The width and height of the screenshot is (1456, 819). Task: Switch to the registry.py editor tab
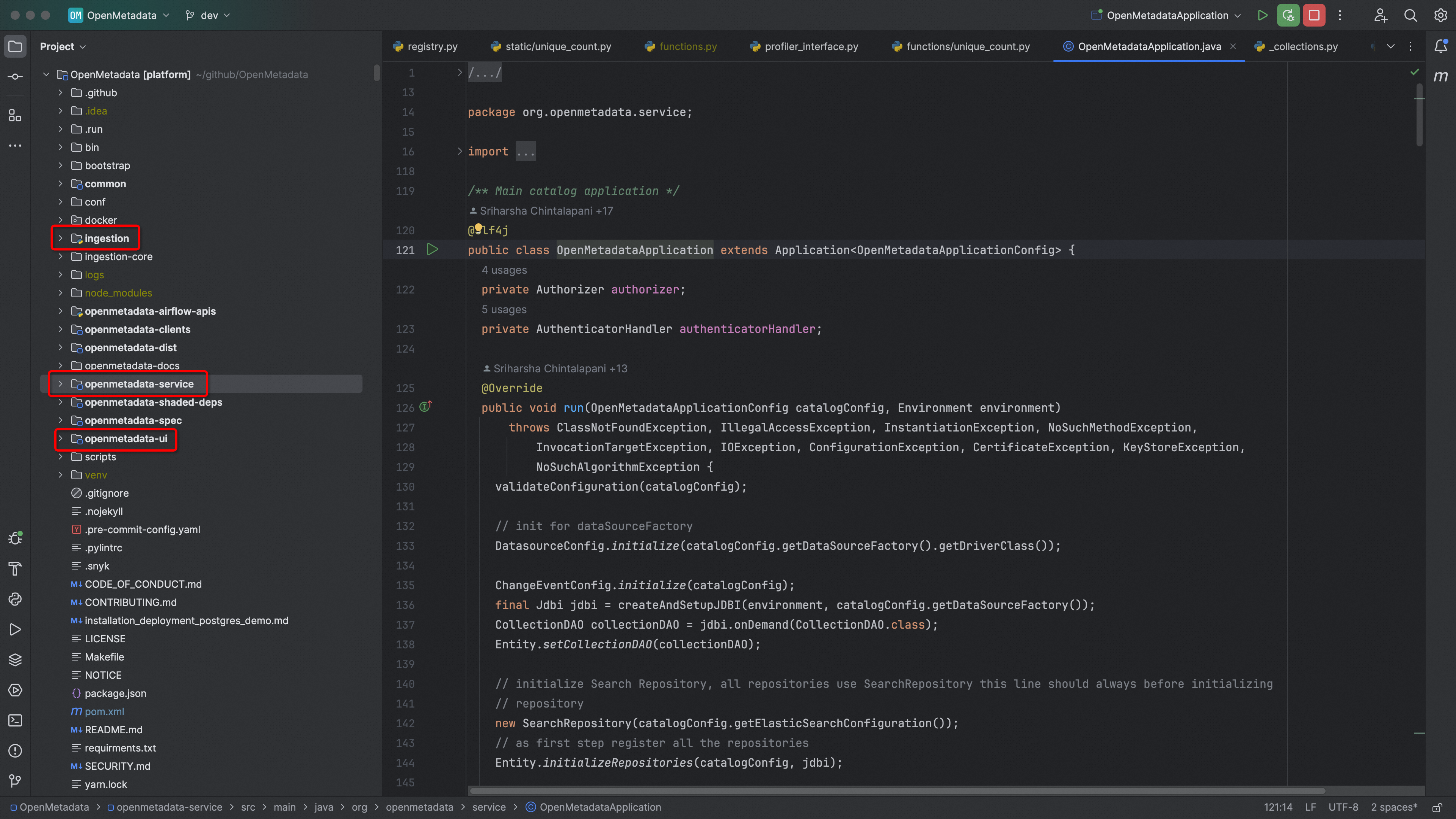click(x=432, y=46)
